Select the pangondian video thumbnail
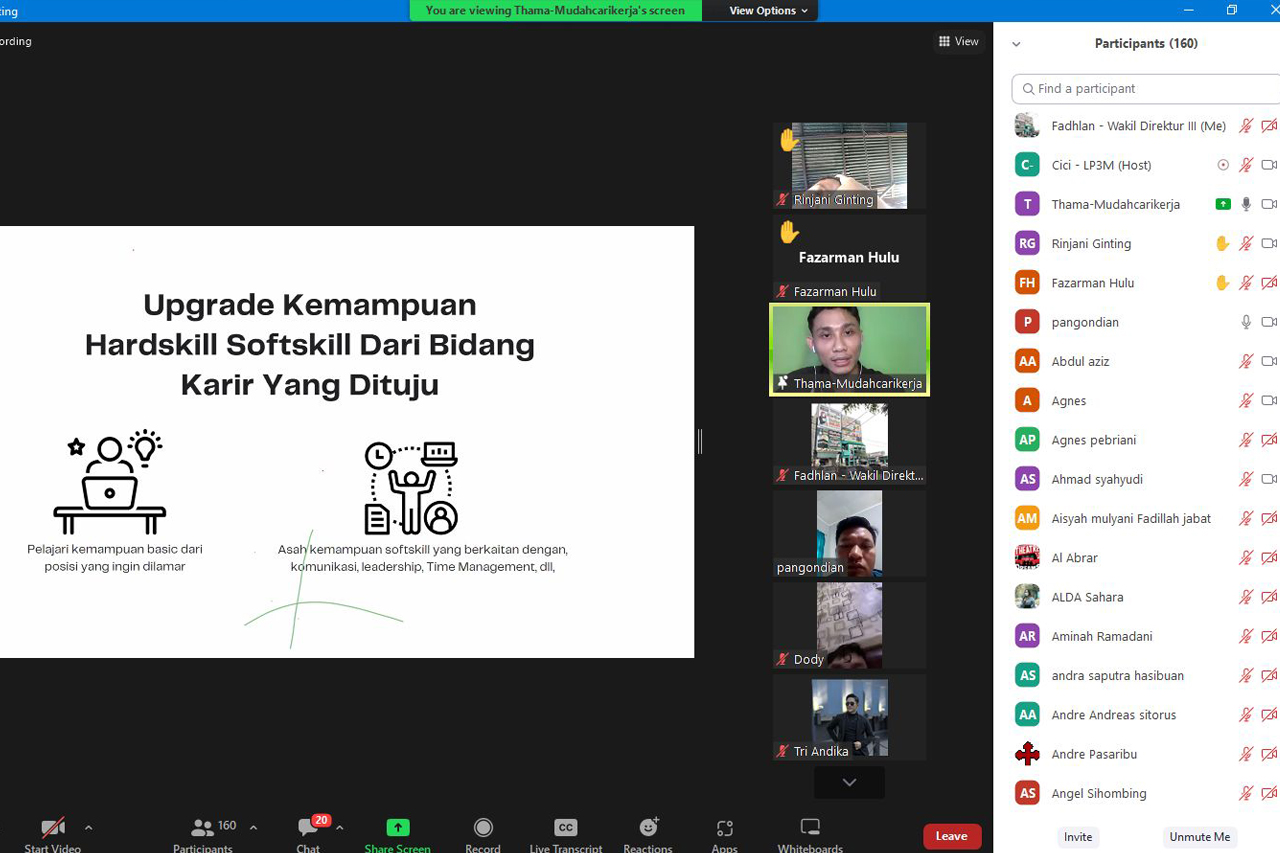The width and height of the screenshot is (1280, 853). click(x=849, y=533)
